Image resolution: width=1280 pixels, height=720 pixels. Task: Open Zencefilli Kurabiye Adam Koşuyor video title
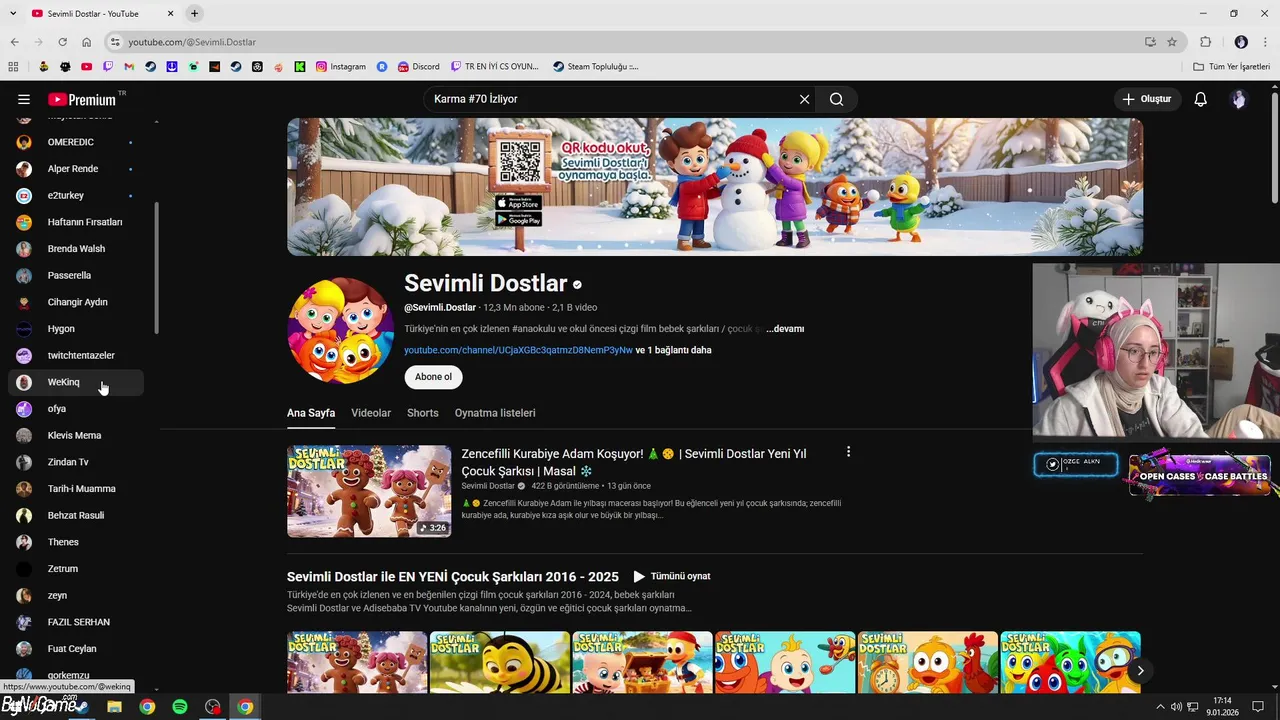[634, 462]
